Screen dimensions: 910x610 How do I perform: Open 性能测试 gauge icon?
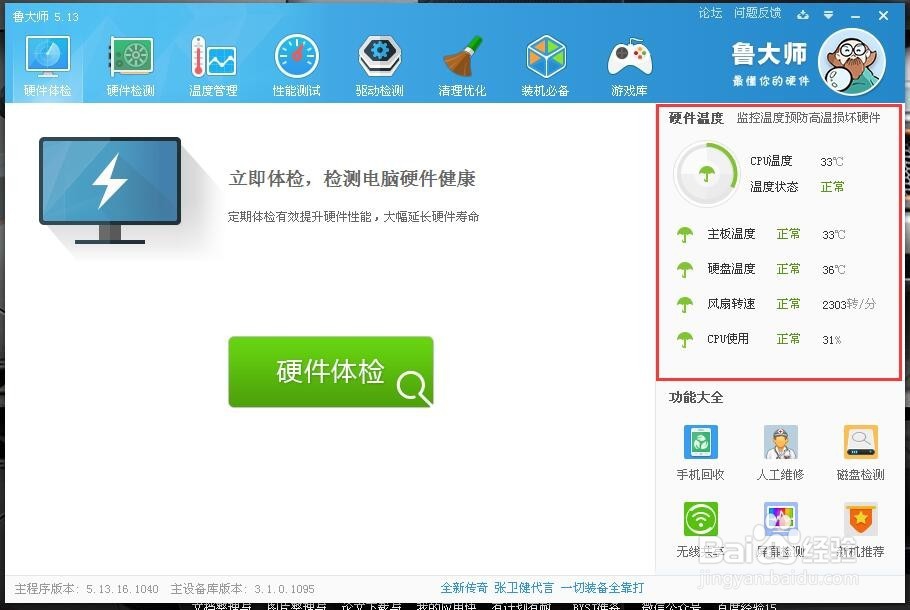point(297,57)
